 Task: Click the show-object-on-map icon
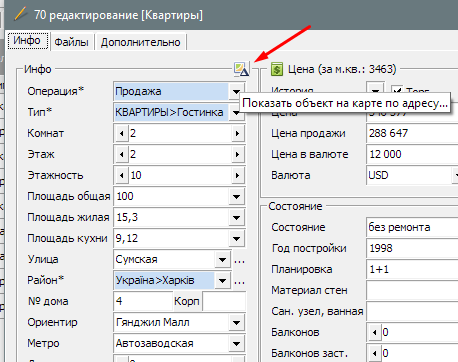(x=241, y=69)
